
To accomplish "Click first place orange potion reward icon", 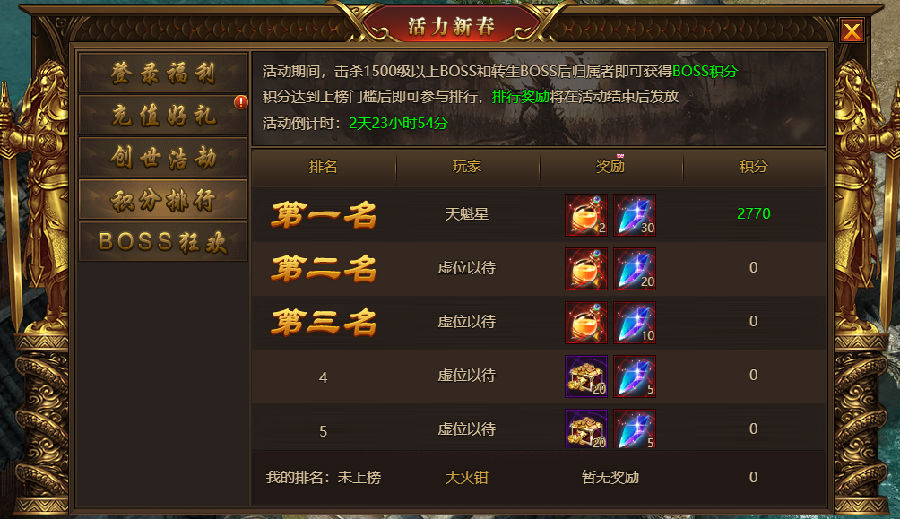I will tap(586, 215).
